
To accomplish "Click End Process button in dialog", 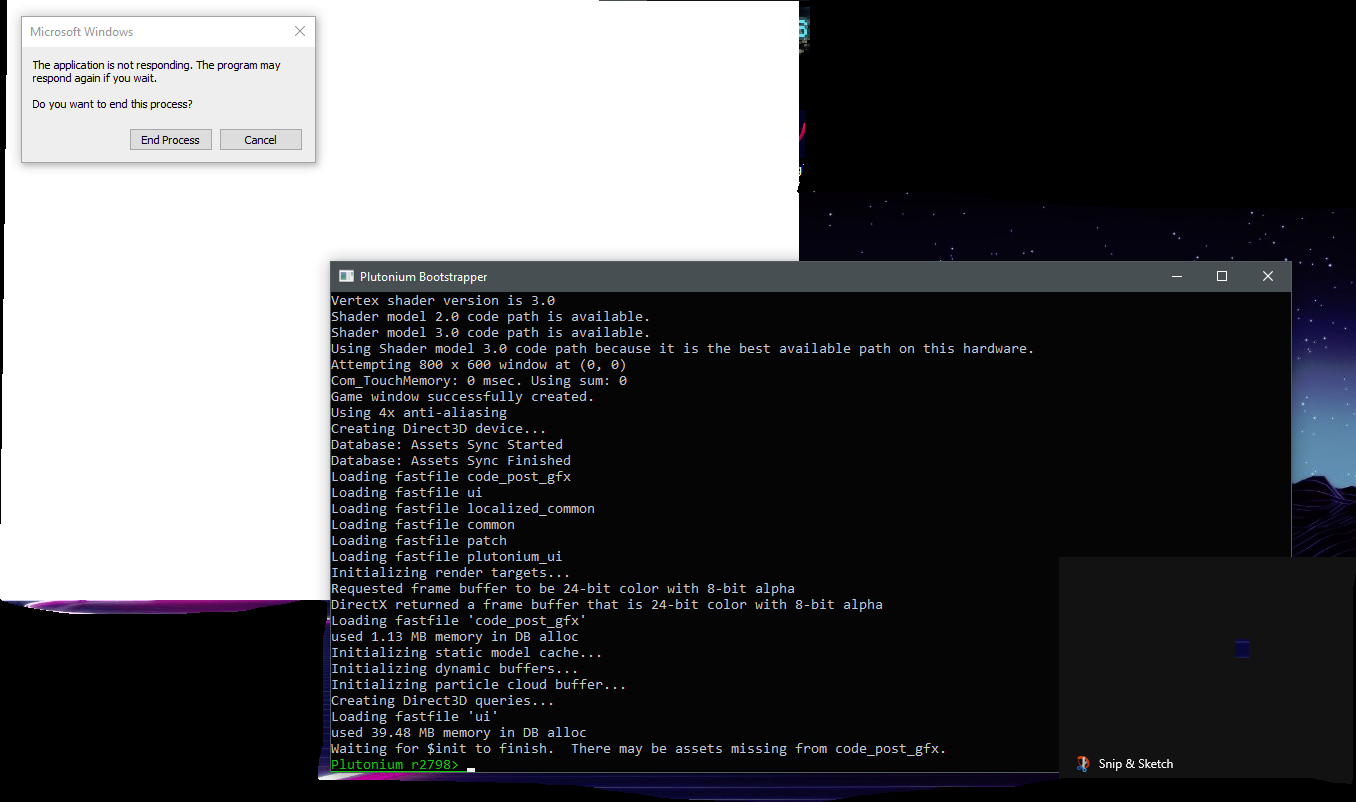I will (x=170, y=140).
